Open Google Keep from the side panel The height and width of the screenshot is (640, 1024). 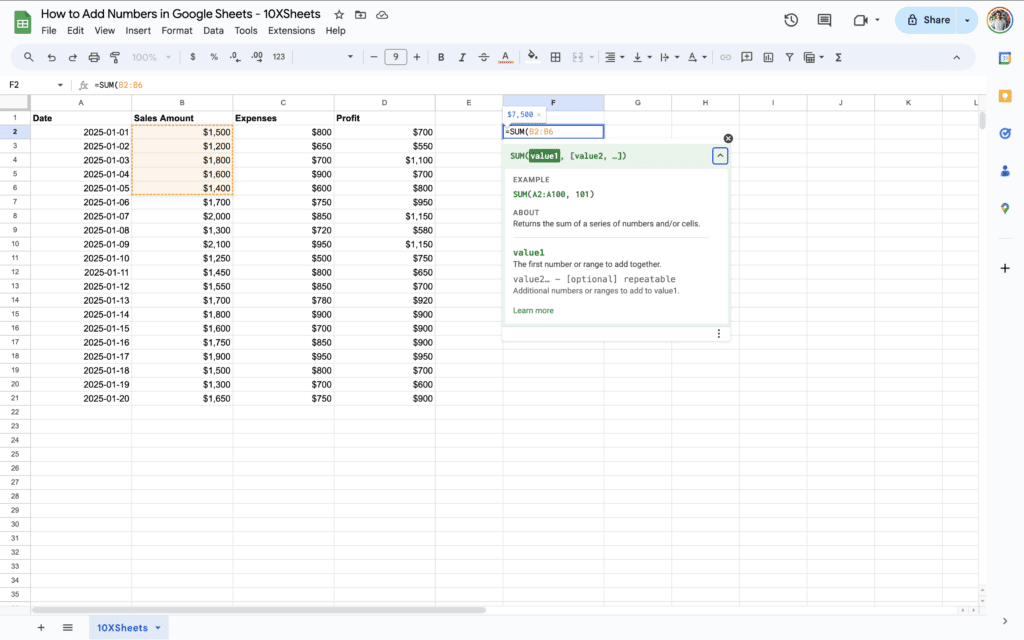click(x=1004, y=97)
